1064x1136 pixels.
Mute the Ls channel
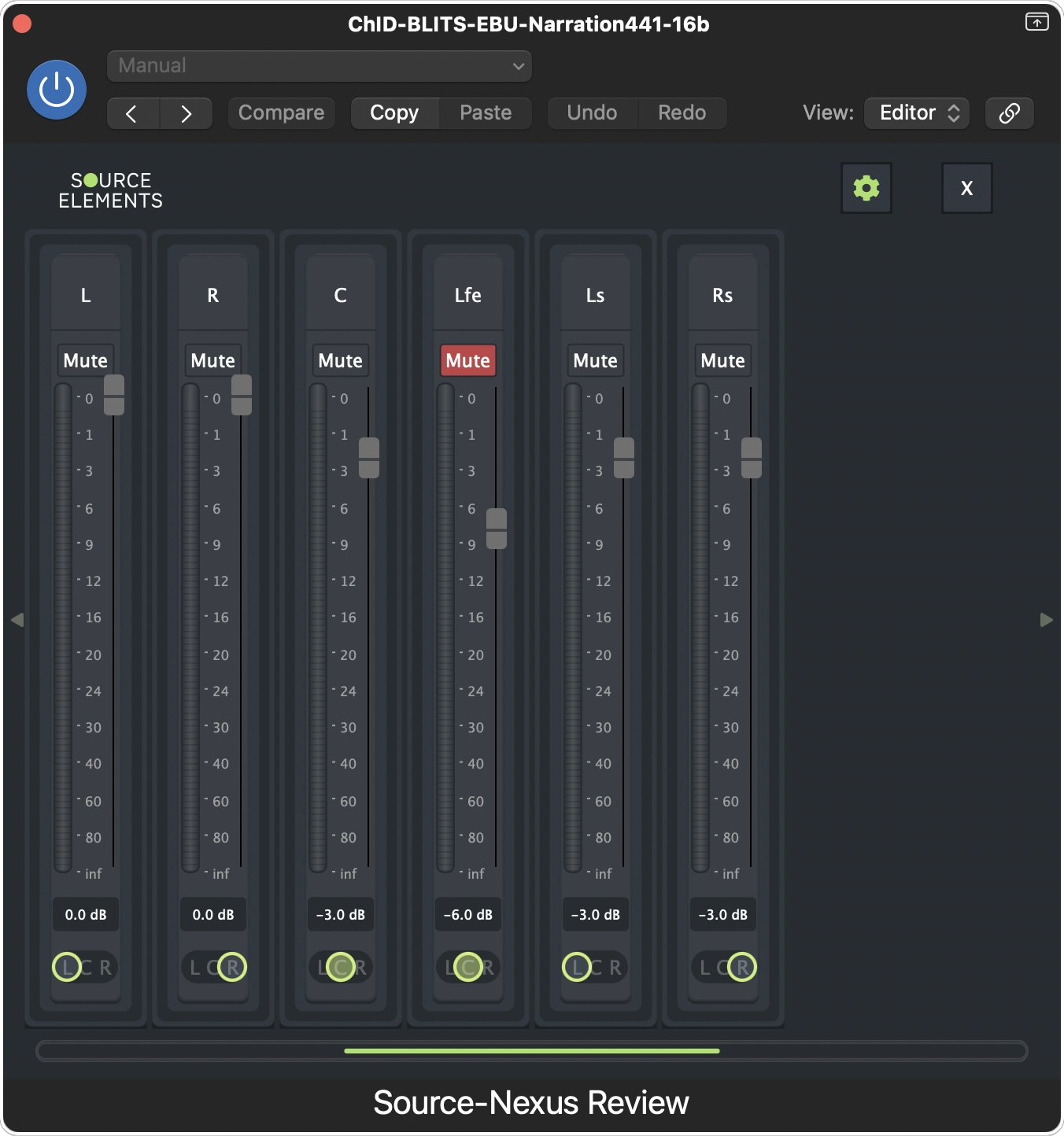pos(596,360)
